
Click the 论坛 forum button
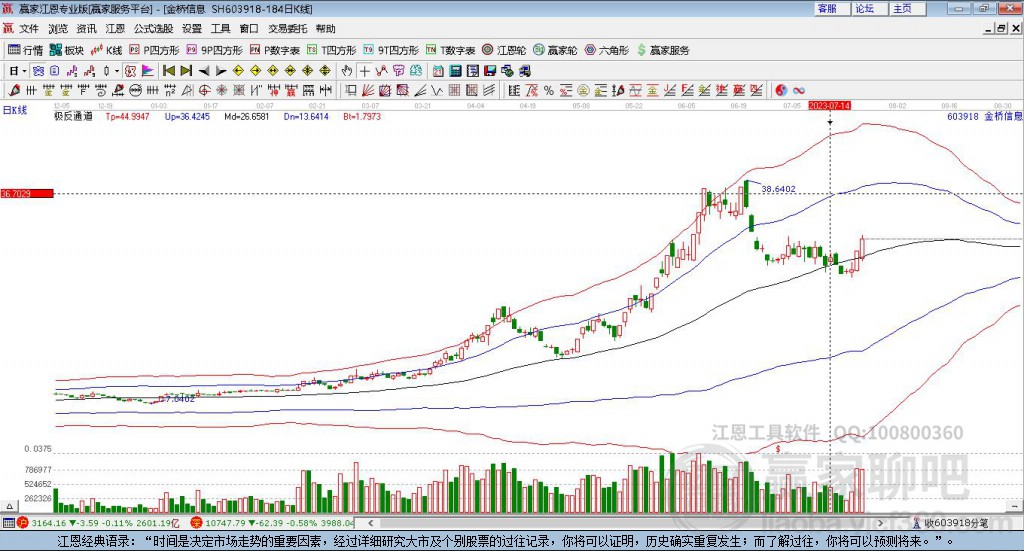[865, 8]
